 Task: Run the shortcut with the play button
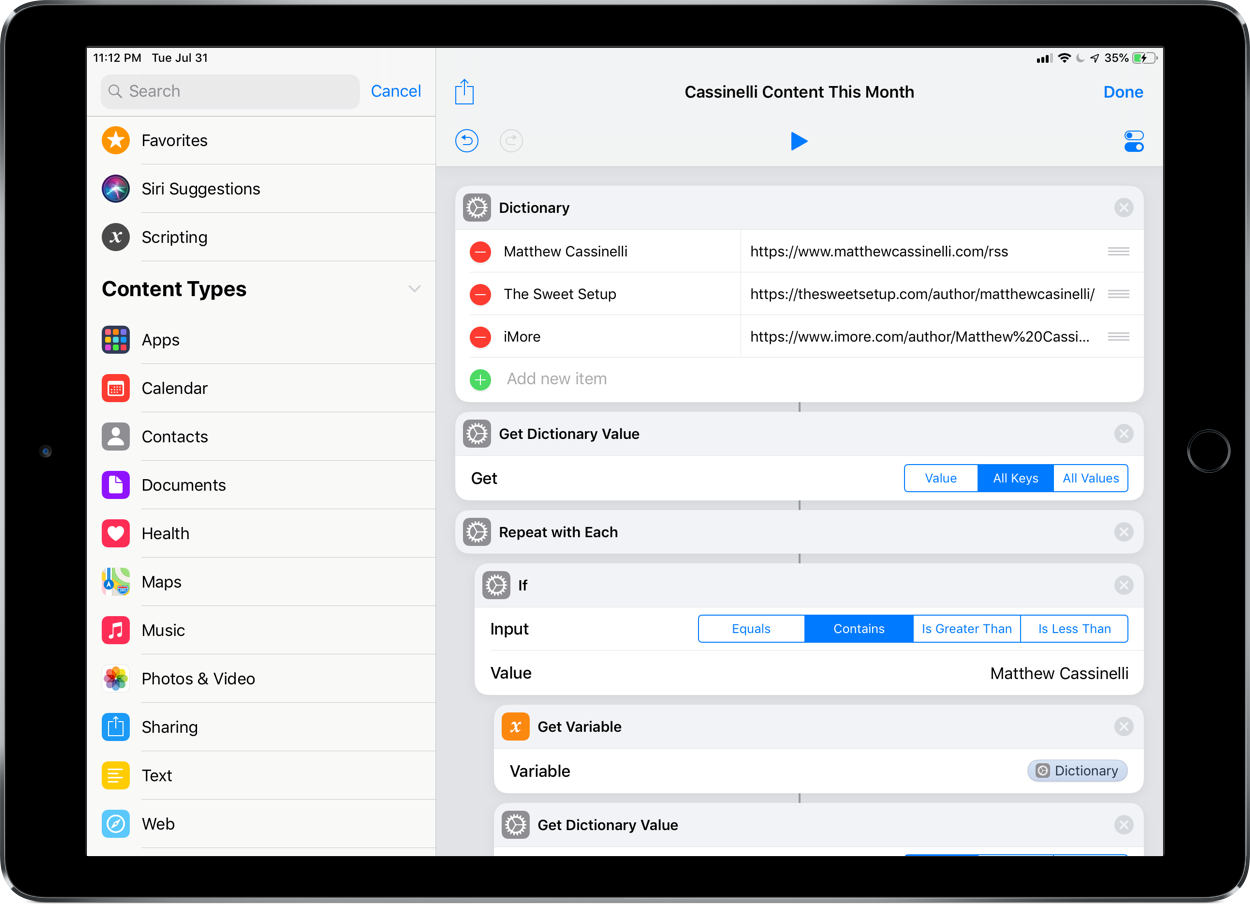(799, 141)
